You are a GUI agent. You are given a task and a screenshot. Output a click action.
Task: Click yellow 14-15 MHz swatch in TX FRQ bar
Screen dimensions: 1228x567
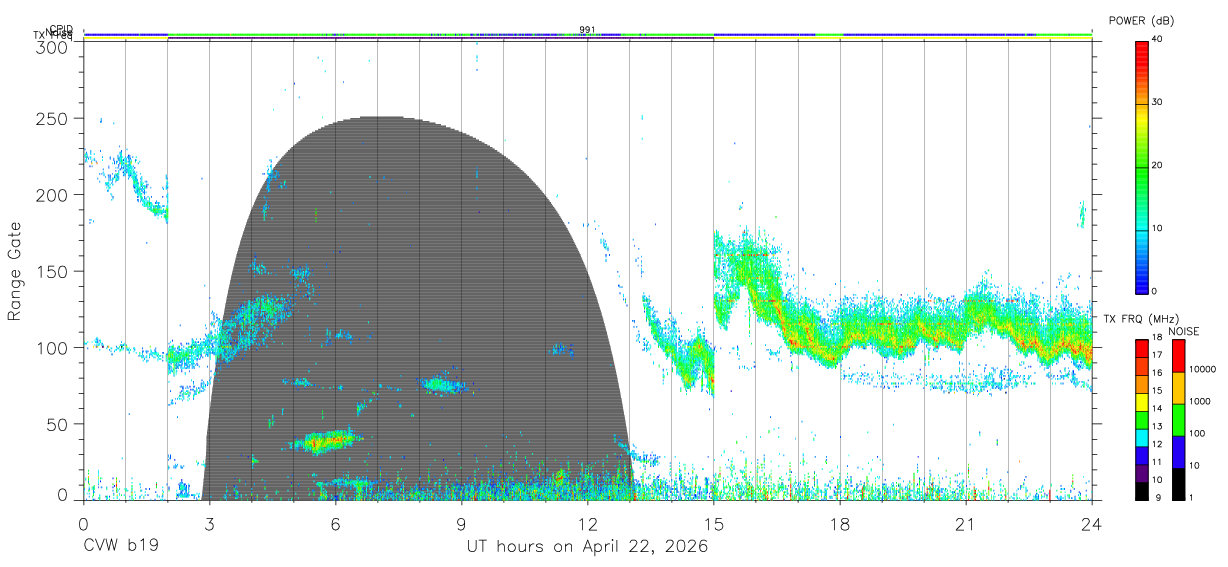[x=1142, y=400]
